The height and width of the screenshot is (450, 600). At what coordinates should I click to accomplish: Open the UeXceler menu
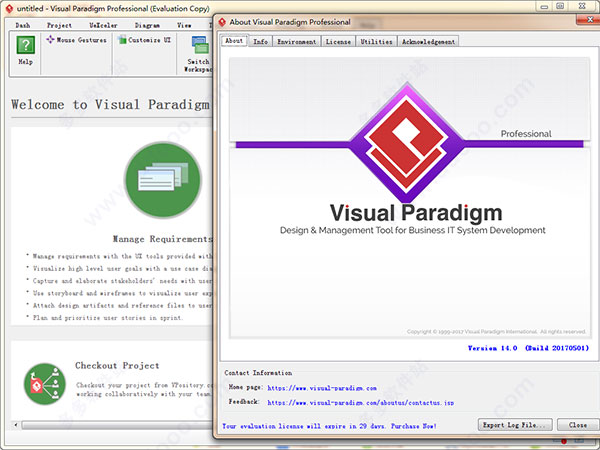tap(103, 26)
